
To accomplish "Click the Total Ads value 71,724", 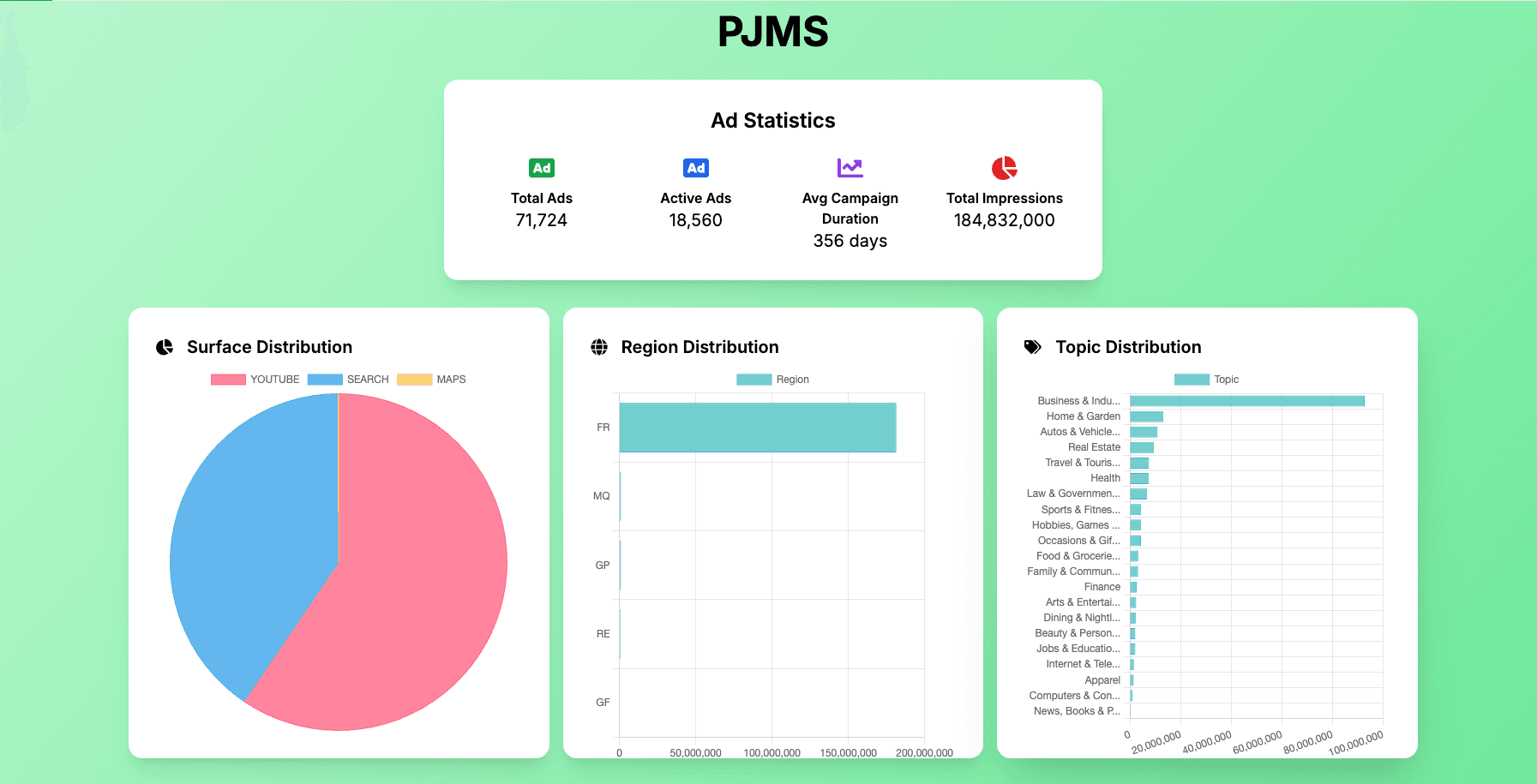I will [542, 220].
